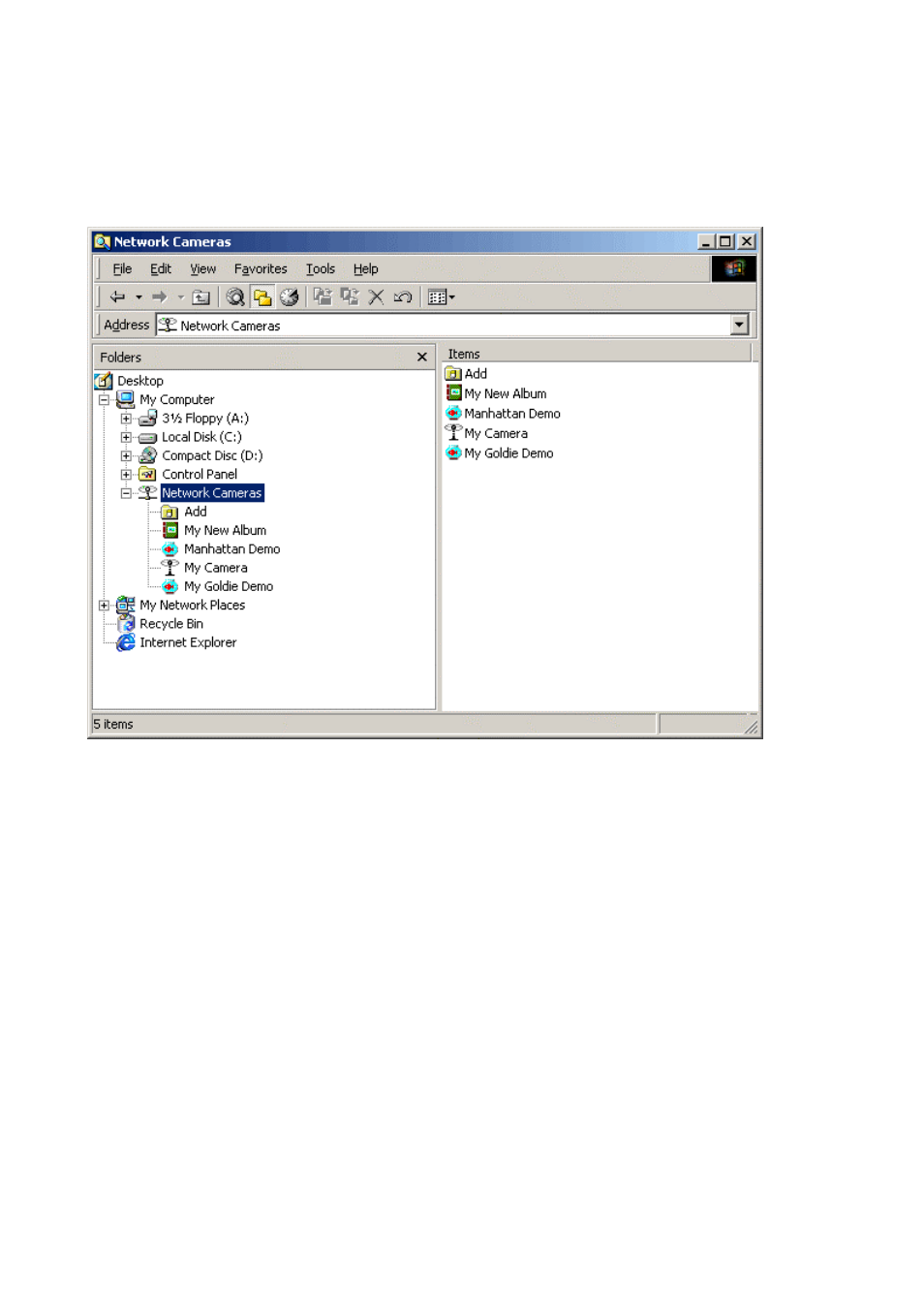Select My Camera in folder tree
The width and height of the screenshot is (924, 1309).
click(216, 568)
